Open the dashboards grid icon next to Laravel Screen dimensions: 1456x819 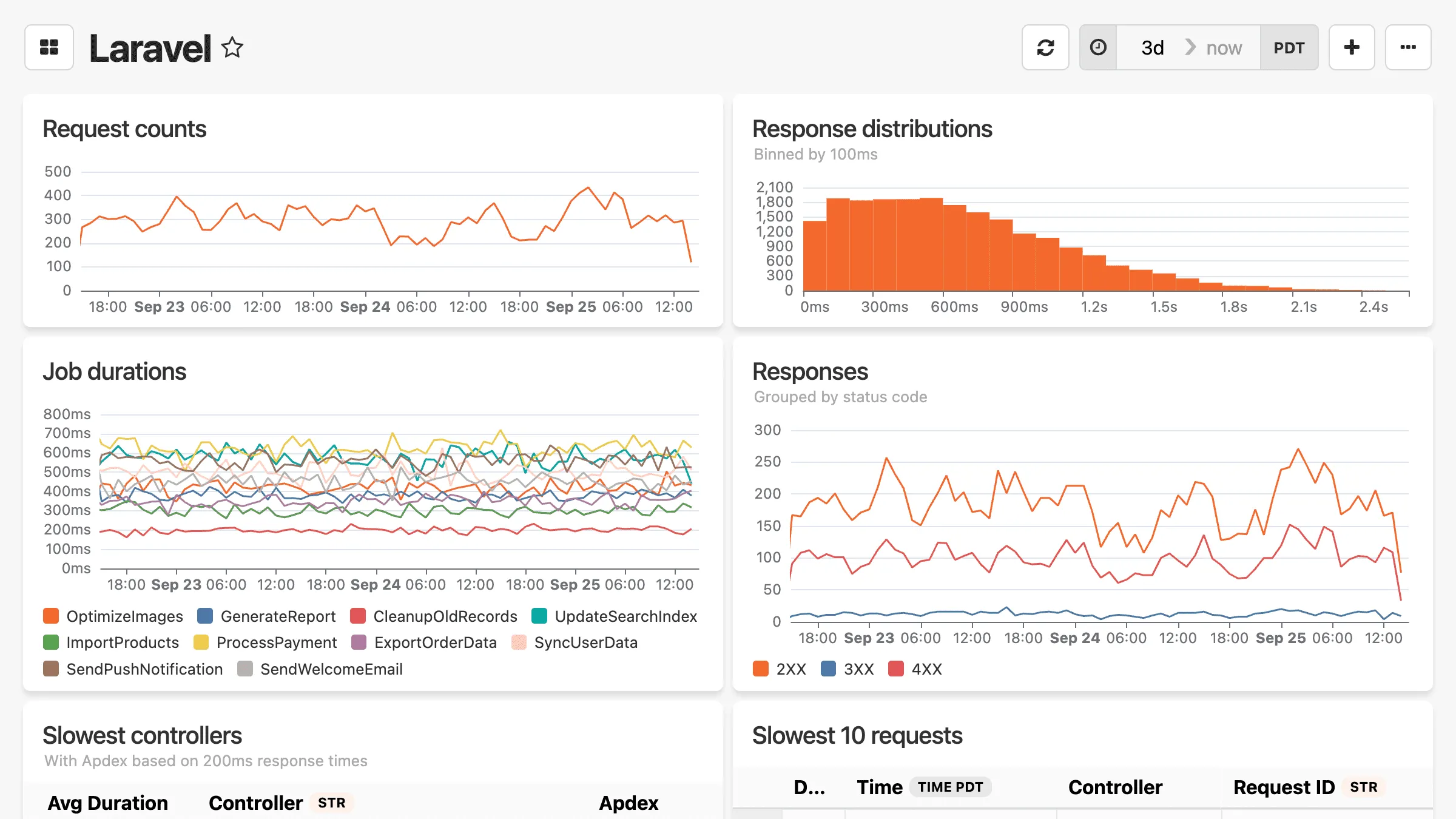click(x=49, y=47)
